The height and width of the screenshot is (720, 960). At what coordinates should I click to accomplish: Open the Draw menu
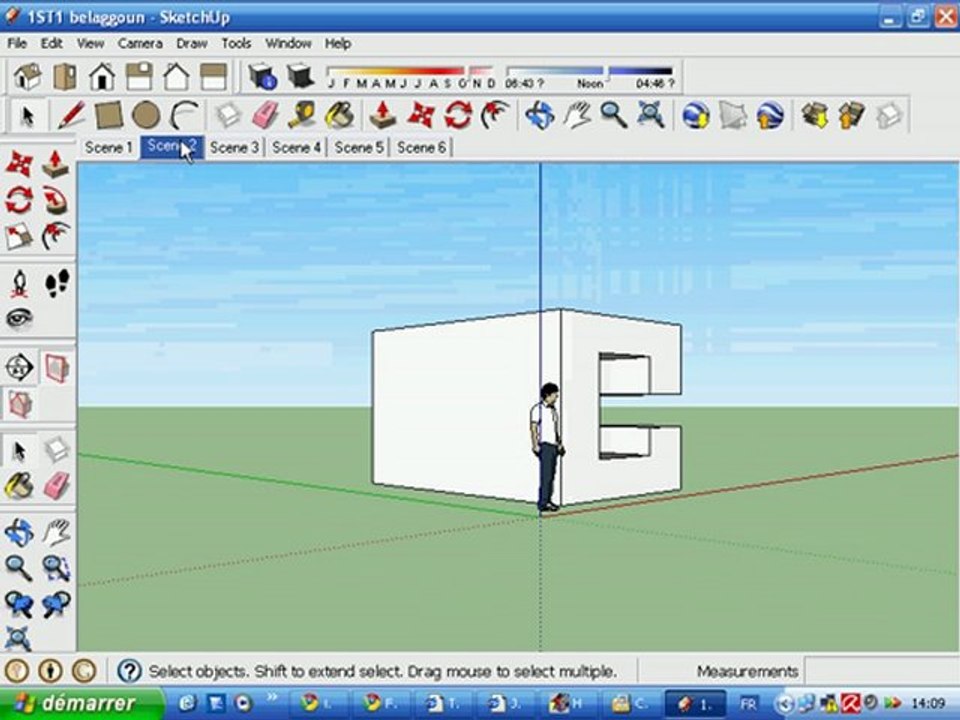[x=192, y=43]
